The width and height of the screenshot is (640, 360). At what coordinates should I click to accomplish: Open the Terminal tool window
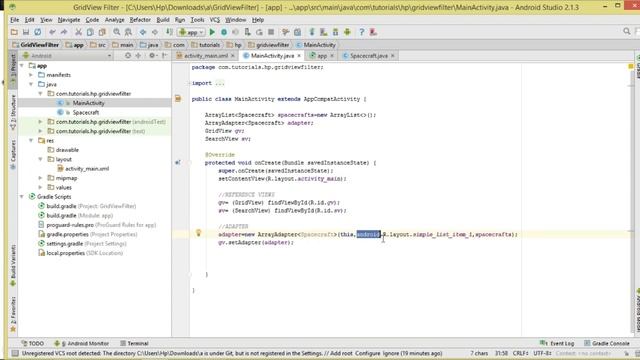click(134, 343)
